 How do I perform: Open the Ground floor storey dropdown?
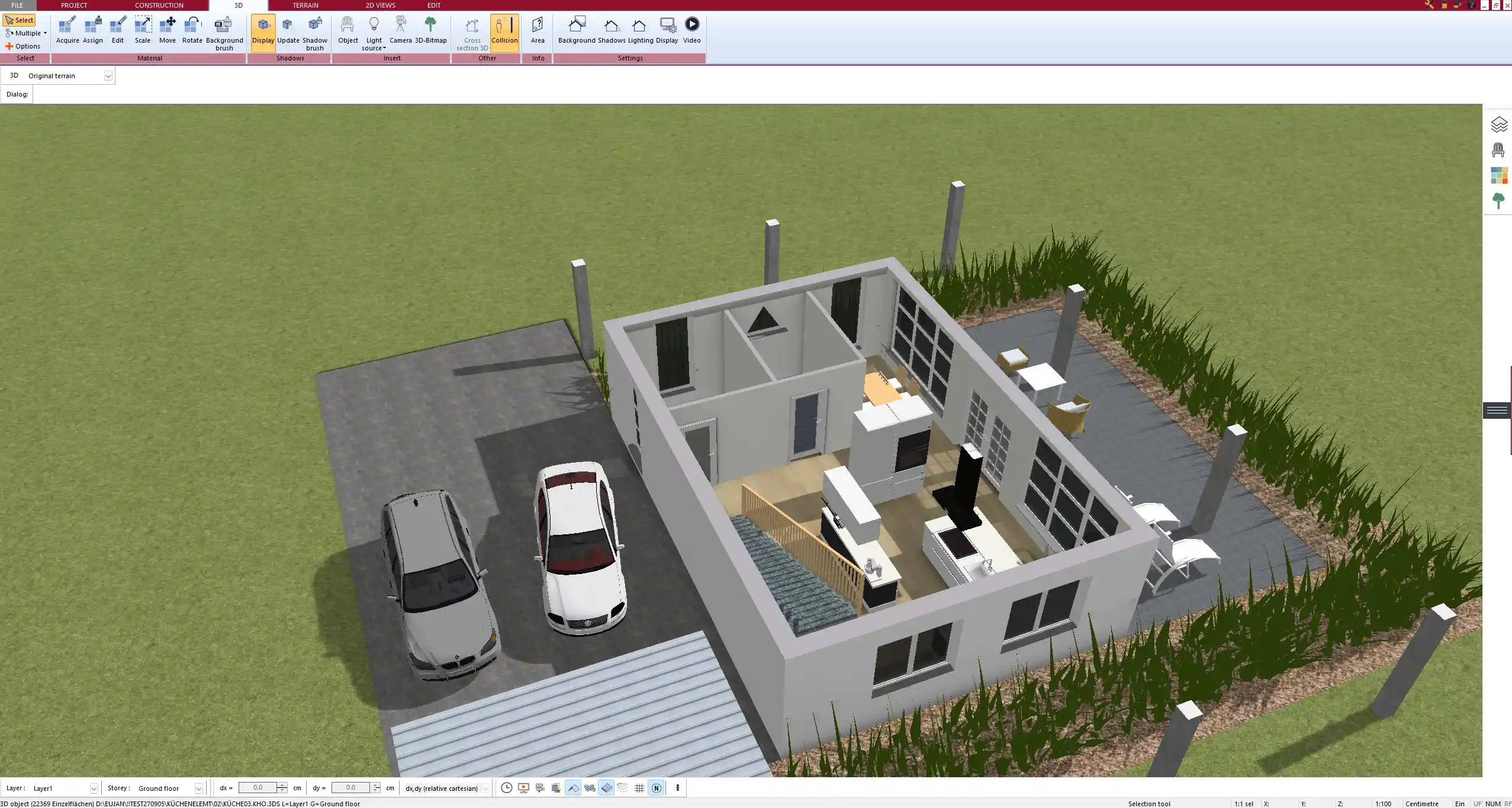click(199, 788)
